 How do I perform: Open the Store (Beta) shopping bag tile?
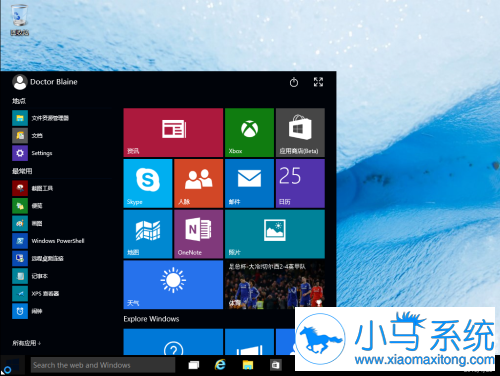coord(300,132)
